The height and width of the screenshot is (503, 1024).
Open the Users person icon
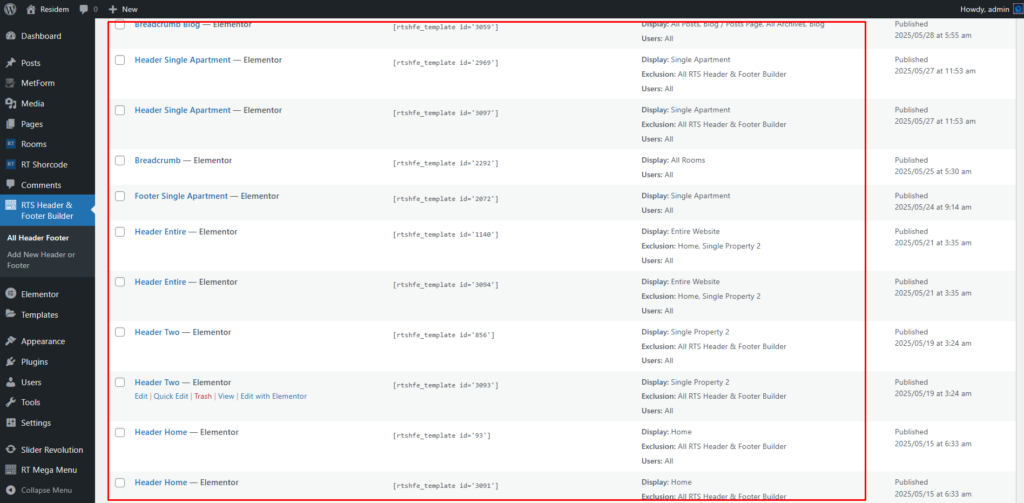(x=10, y=382)
